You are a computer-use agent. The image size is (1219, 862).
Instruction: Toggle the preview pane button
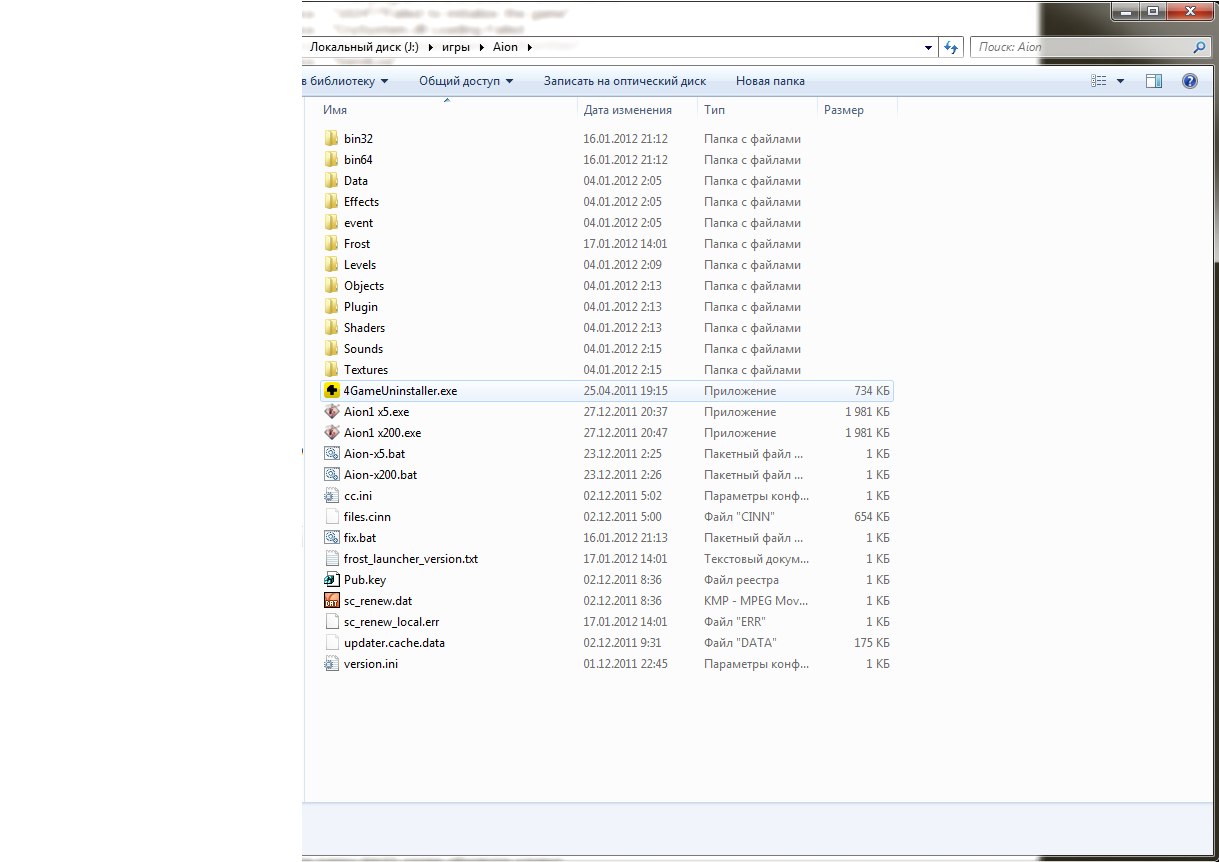[x=1154, y=81]
